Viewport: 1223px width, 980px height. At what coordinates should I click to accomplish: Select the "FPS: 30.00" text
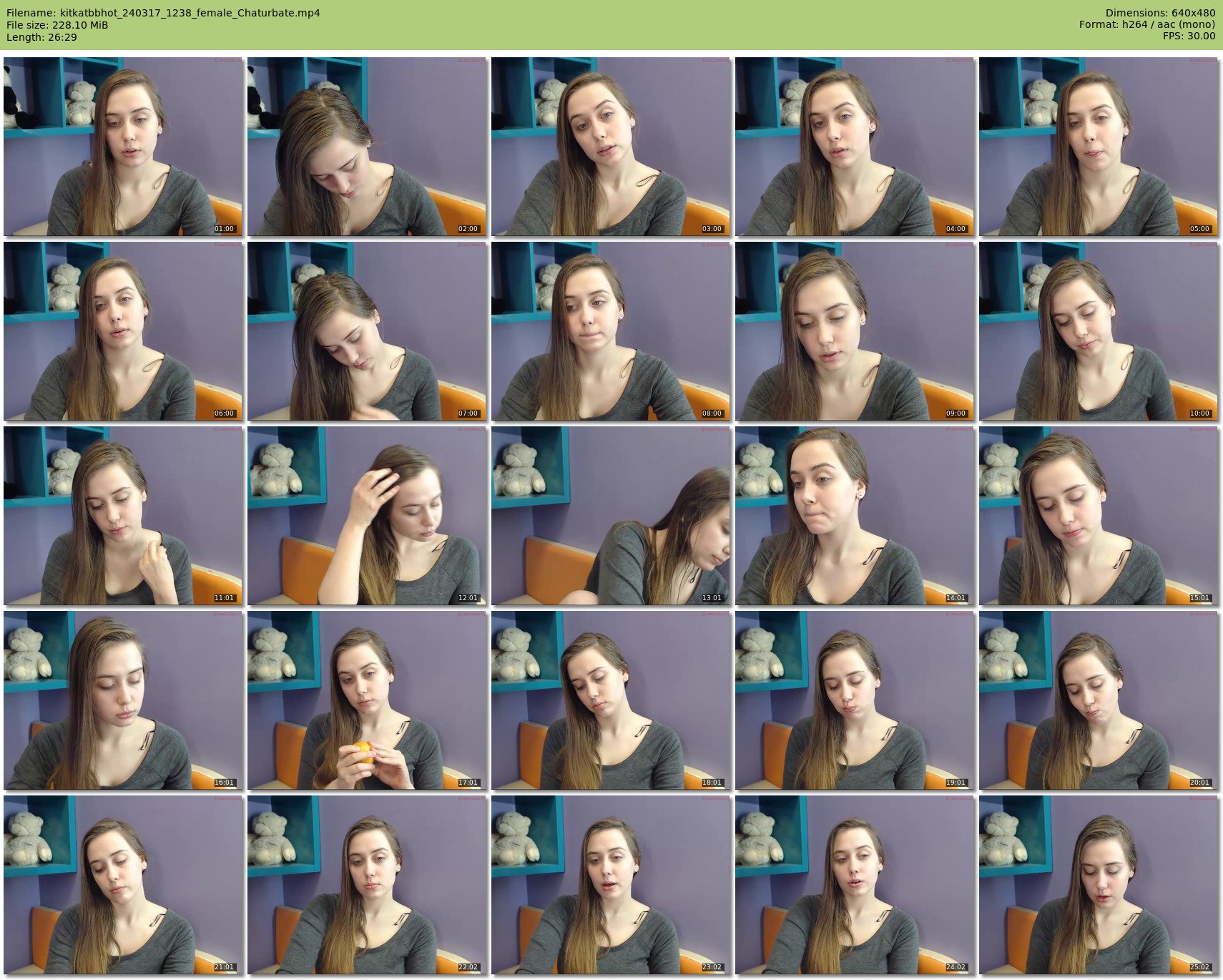(x=1189, y=36)
